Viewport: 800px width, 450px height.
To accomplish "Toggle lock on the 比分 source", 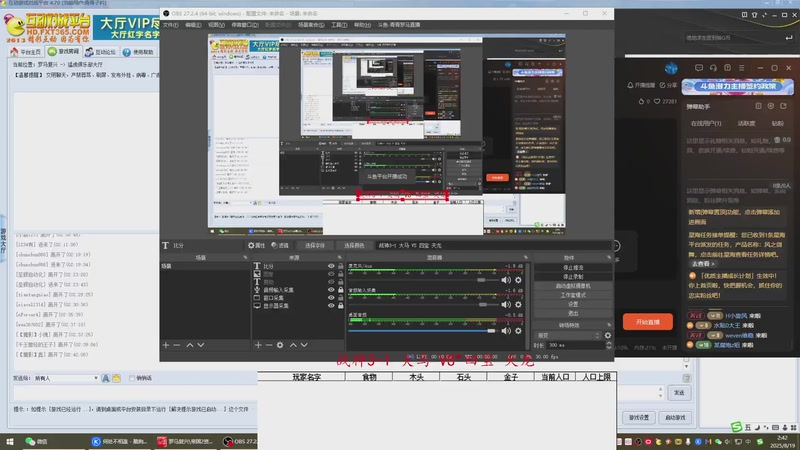I will pos(340,266).
